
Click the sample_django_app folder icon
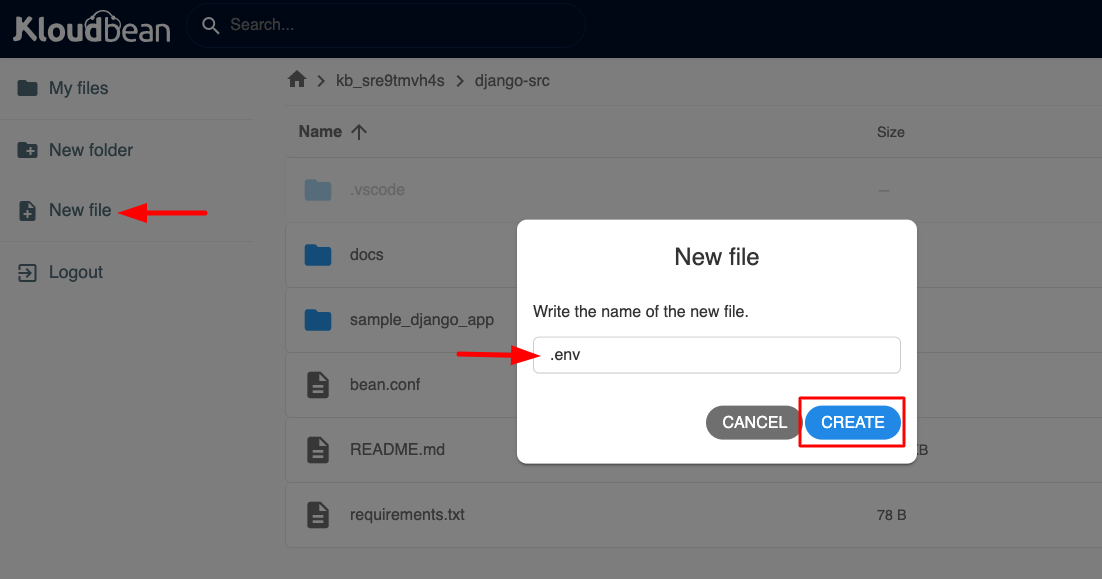[x=318, y=319]
